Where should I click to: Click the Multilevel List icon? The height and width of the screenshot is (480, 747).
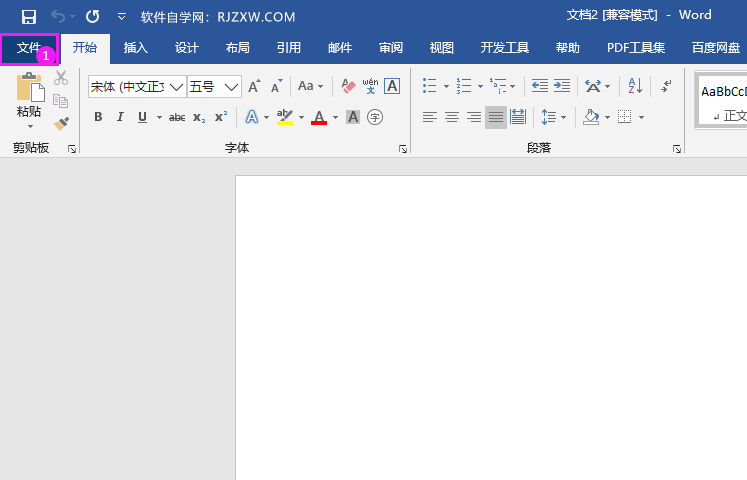(498, 86)
